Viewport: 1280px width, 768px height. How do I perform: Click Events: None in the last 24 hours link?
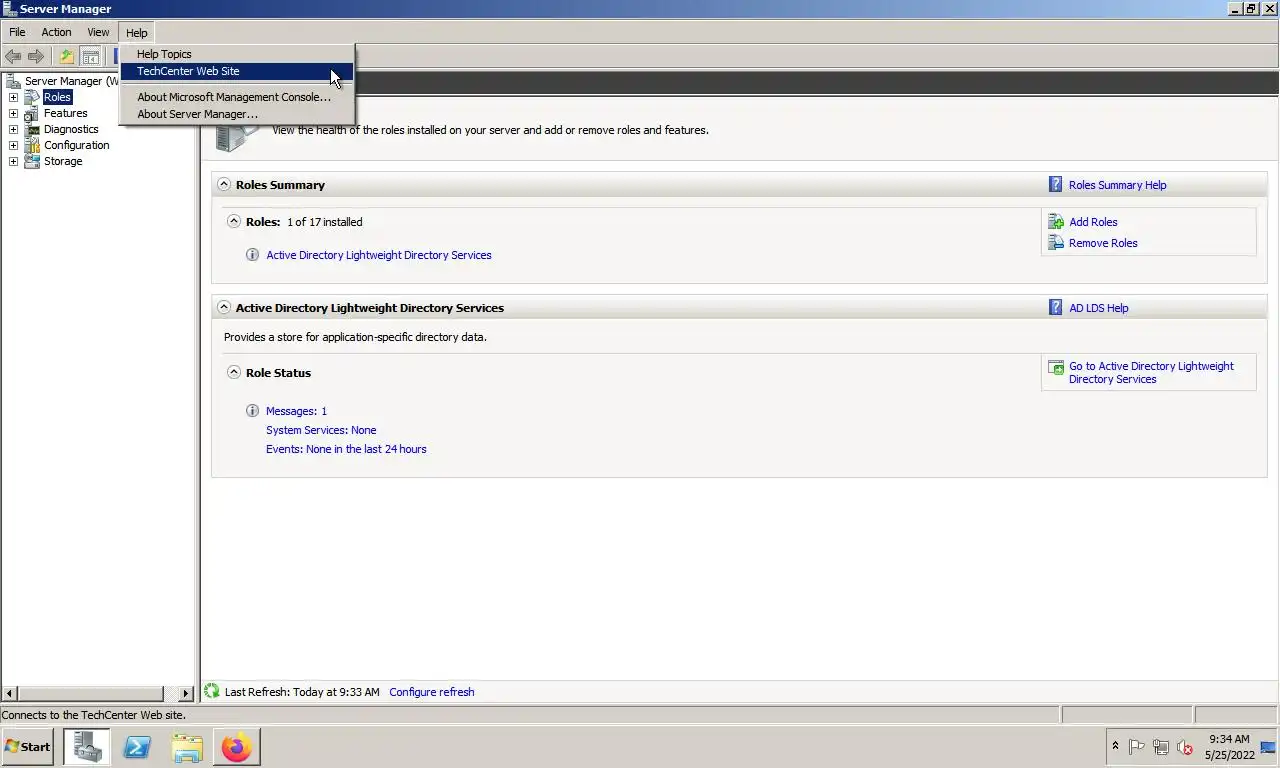[346, 449]
